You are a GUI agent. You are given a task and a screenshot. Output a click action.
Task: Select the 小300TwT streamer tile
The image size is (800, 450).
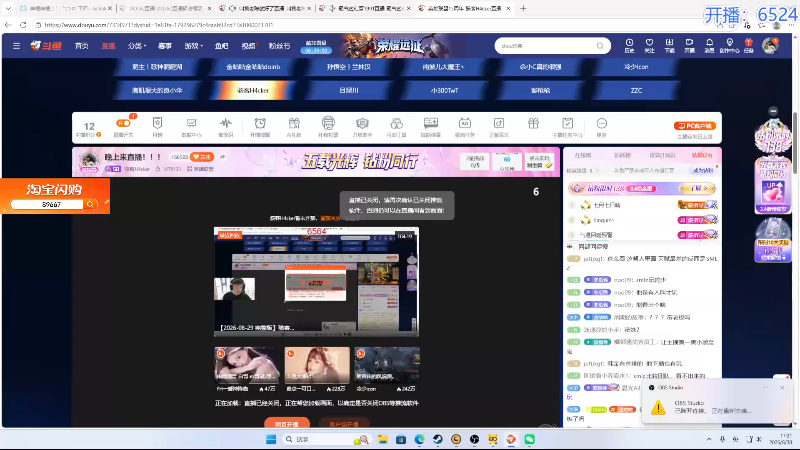pos(444,90)
